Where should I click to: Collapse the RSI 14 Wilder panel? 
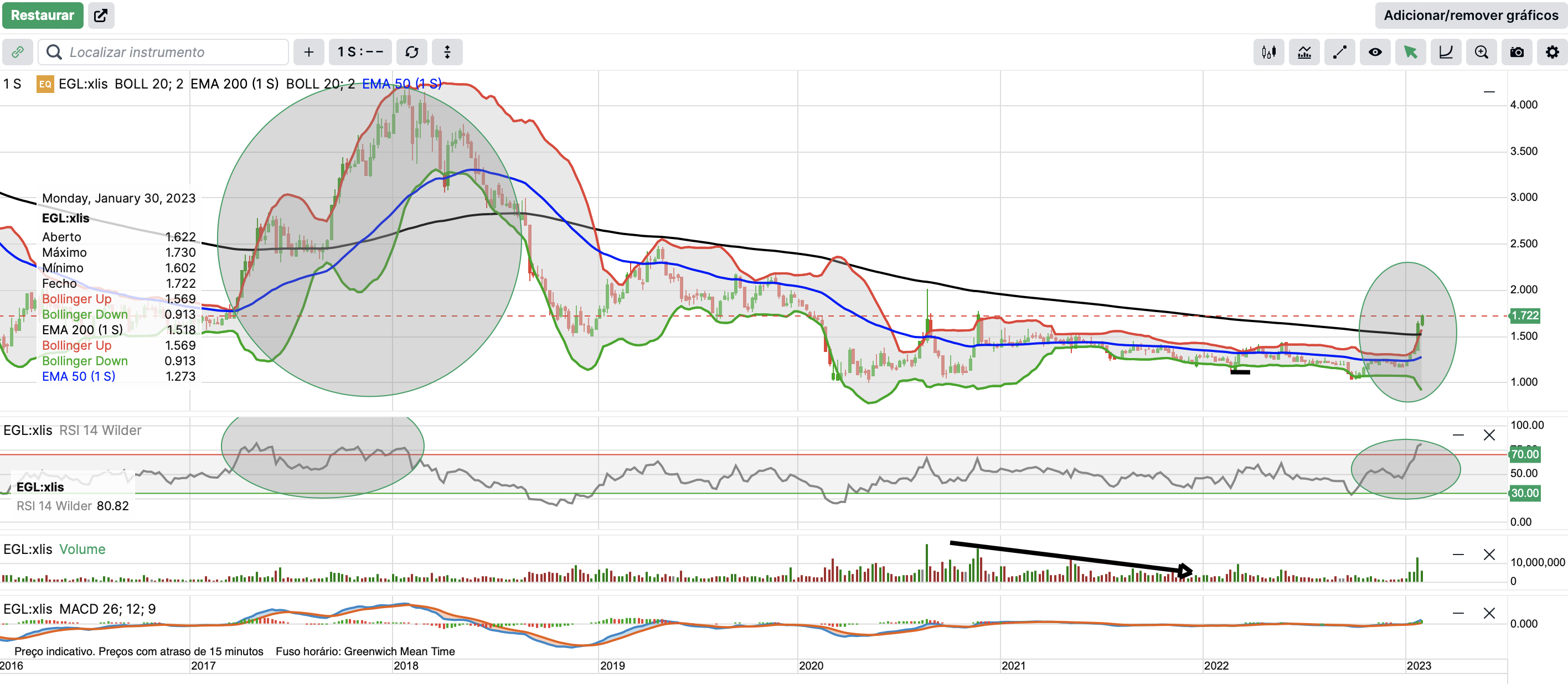tap(1458, 435)
